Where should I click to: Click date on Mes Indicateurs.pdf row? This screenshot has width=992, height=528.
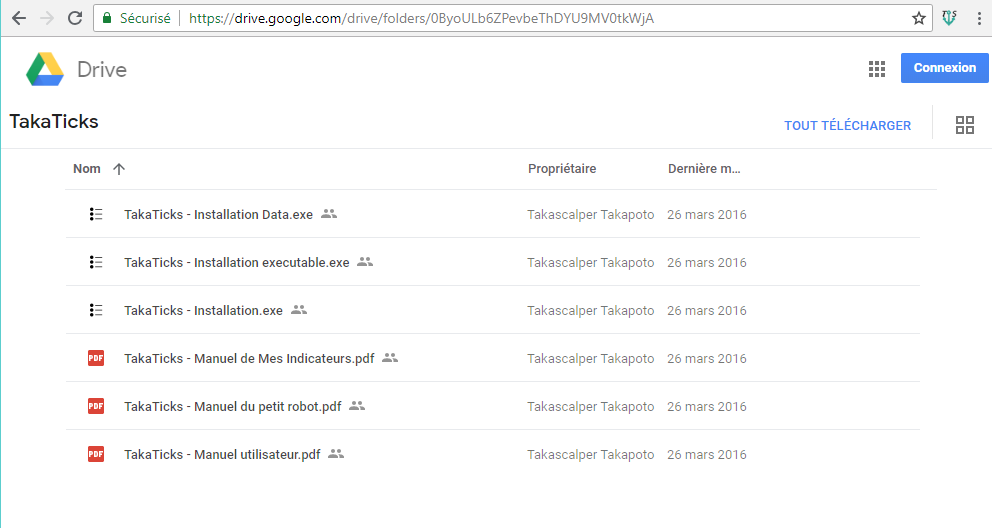tap(707, 359)
